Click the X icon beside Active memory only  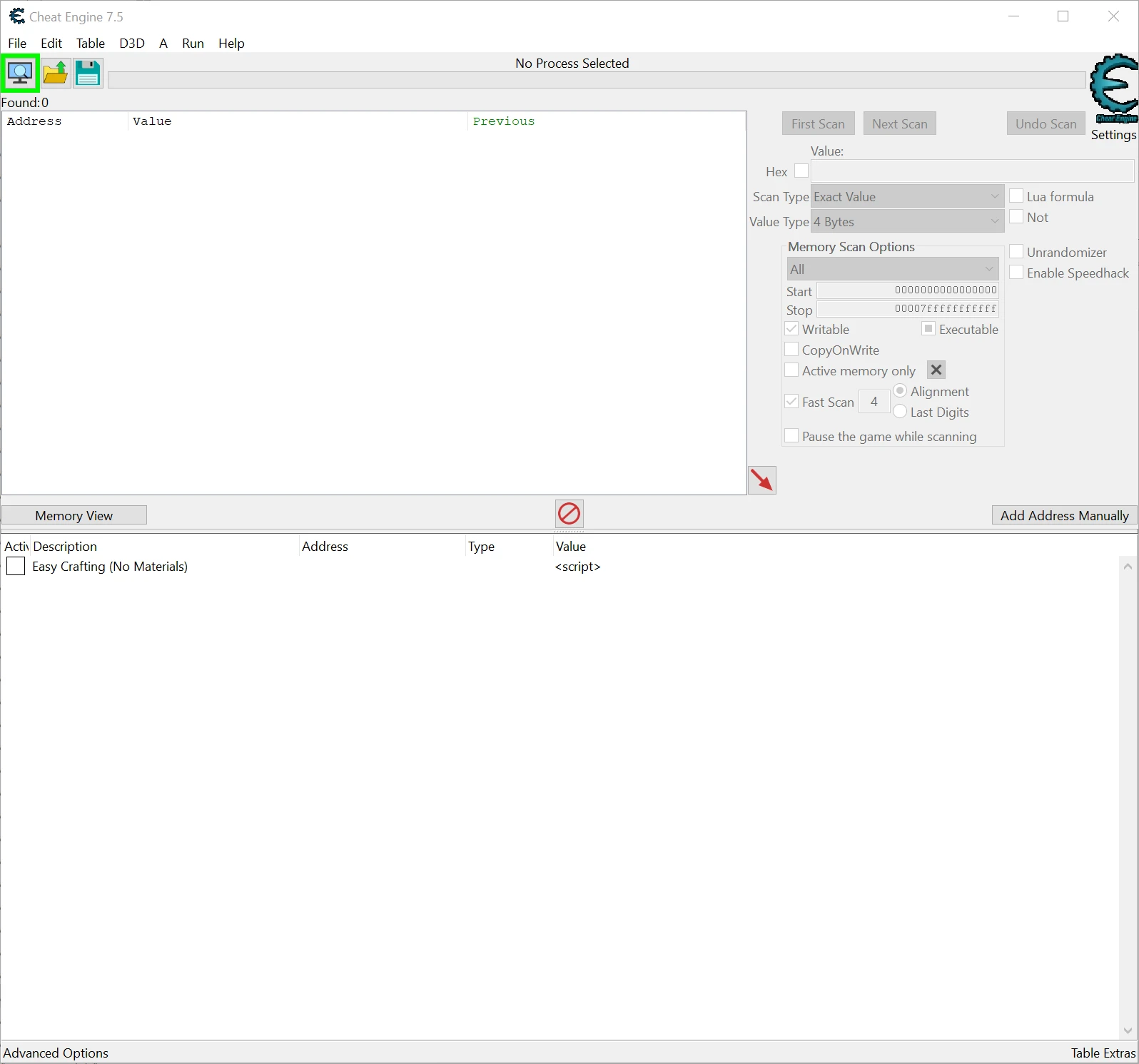point(936,370)
